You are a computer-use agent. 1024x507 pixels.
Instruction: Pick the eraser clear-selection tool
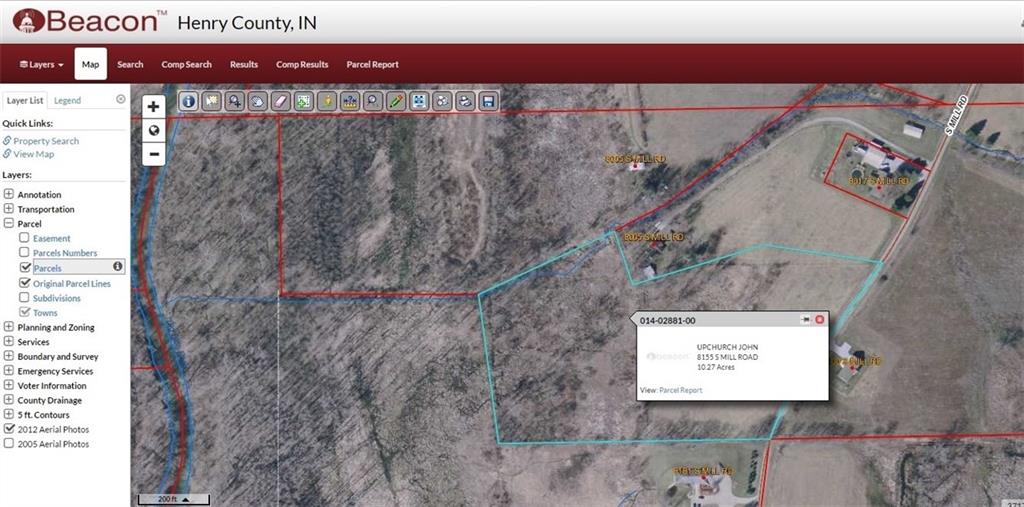click(279, 101)
